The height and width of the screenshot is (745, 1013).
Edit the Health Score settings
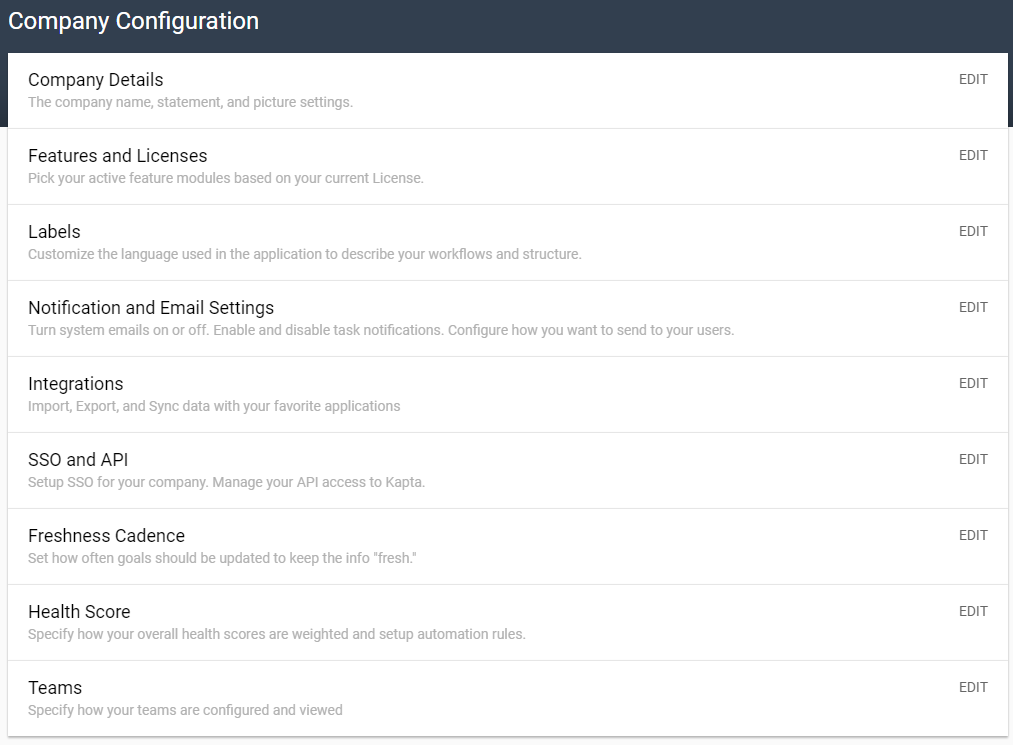pyautogui.click(x=972, y=612)
